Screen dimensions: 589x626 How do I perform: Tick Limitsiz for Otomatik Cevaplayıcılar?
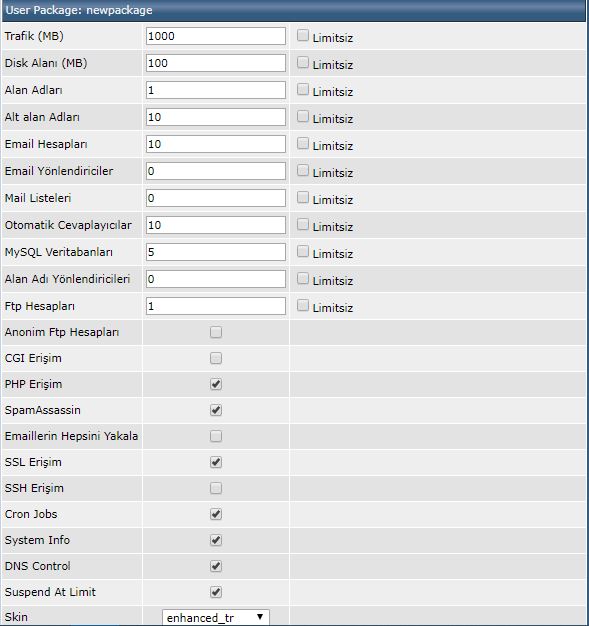point(303,224)
